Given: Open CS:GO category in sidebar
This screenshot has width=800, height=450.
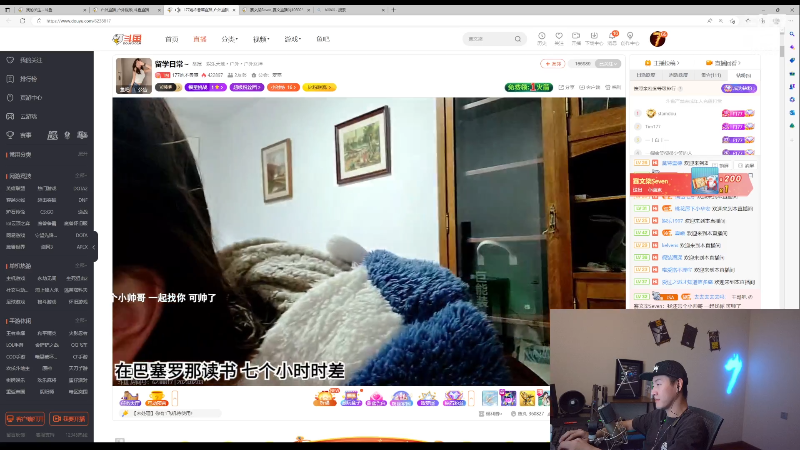Looking at the screenshot, I should [x=46, y=212].
